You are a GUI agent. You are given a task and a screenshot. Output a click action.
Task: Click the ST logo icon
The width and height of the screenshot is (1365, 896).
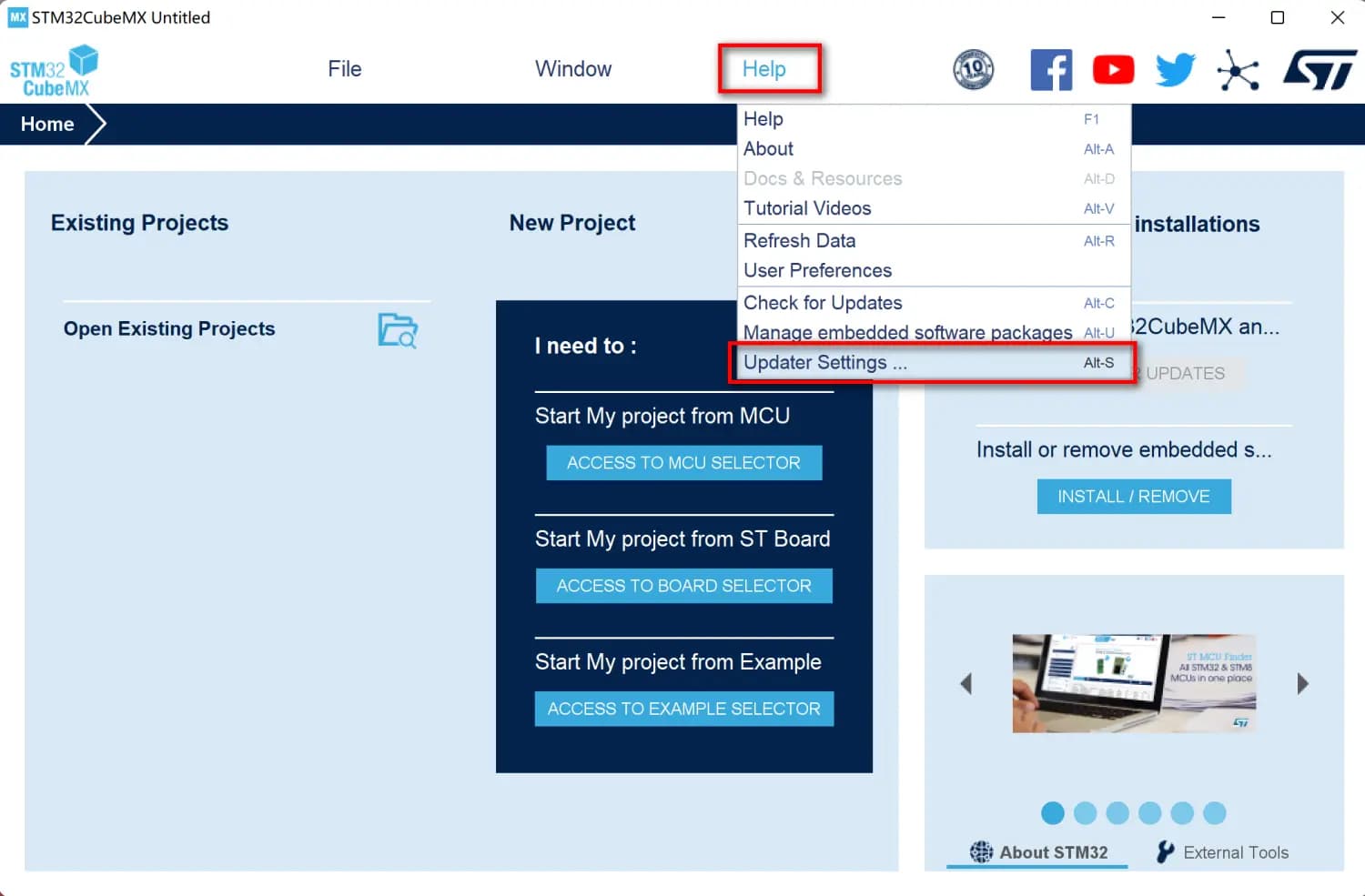1319,70
